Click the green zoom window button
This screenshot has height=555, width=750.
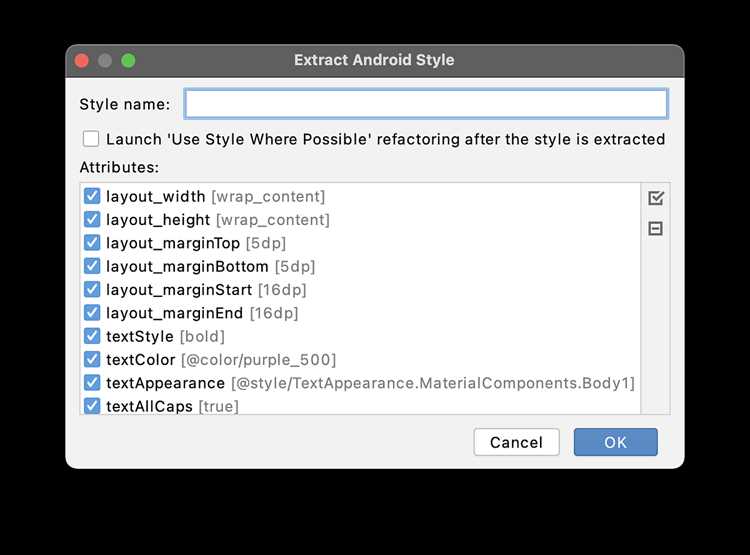pyautogui.click(x=128, y=61)
